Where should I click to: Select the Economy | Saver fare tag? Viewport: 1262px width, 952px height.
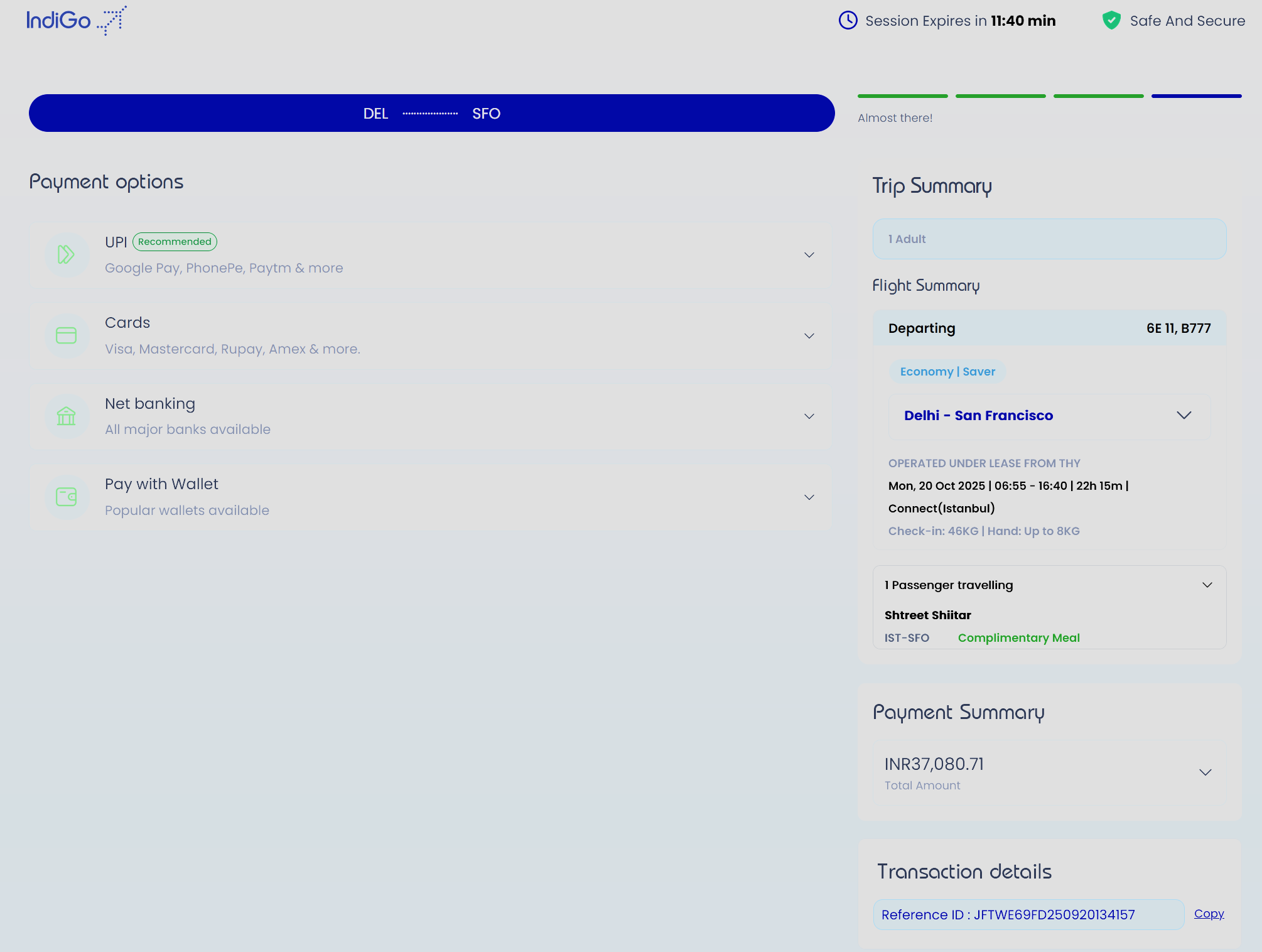tap(947, 371)
